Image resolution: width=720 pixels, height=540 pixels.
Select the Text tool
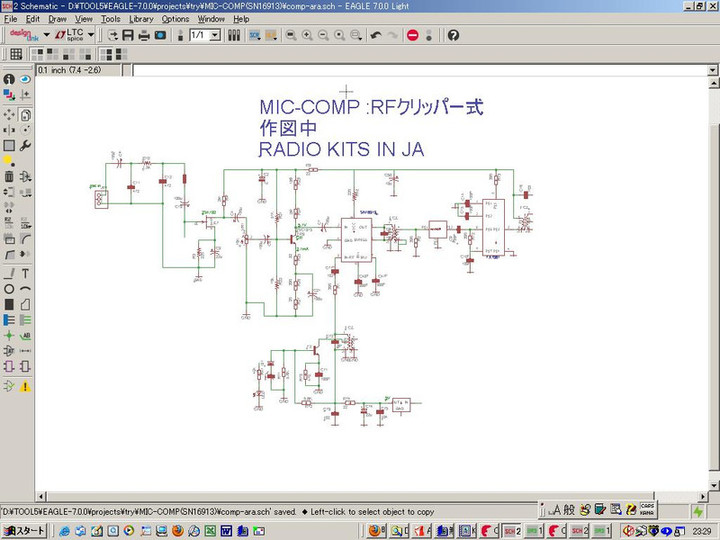click(25, 273)
